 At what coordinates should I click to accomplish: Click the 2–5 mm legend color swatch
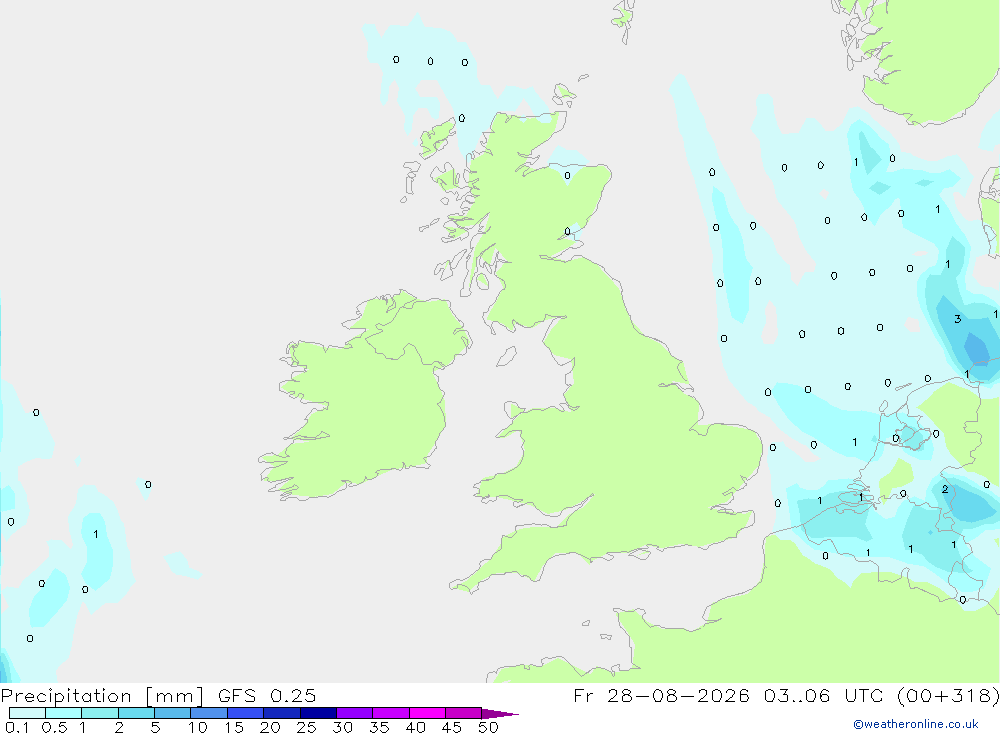(136, 713)
